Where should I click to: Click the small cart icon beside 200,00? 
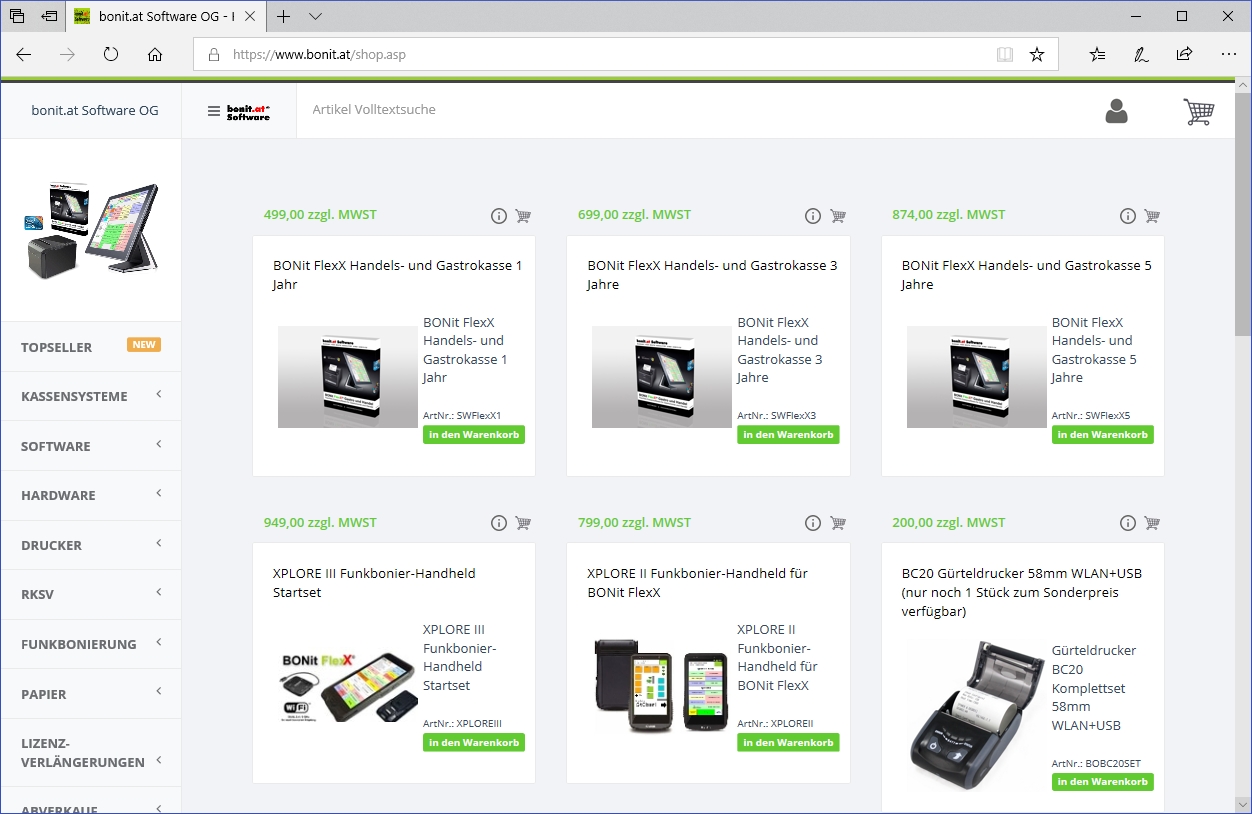[x=1152, y=523]
